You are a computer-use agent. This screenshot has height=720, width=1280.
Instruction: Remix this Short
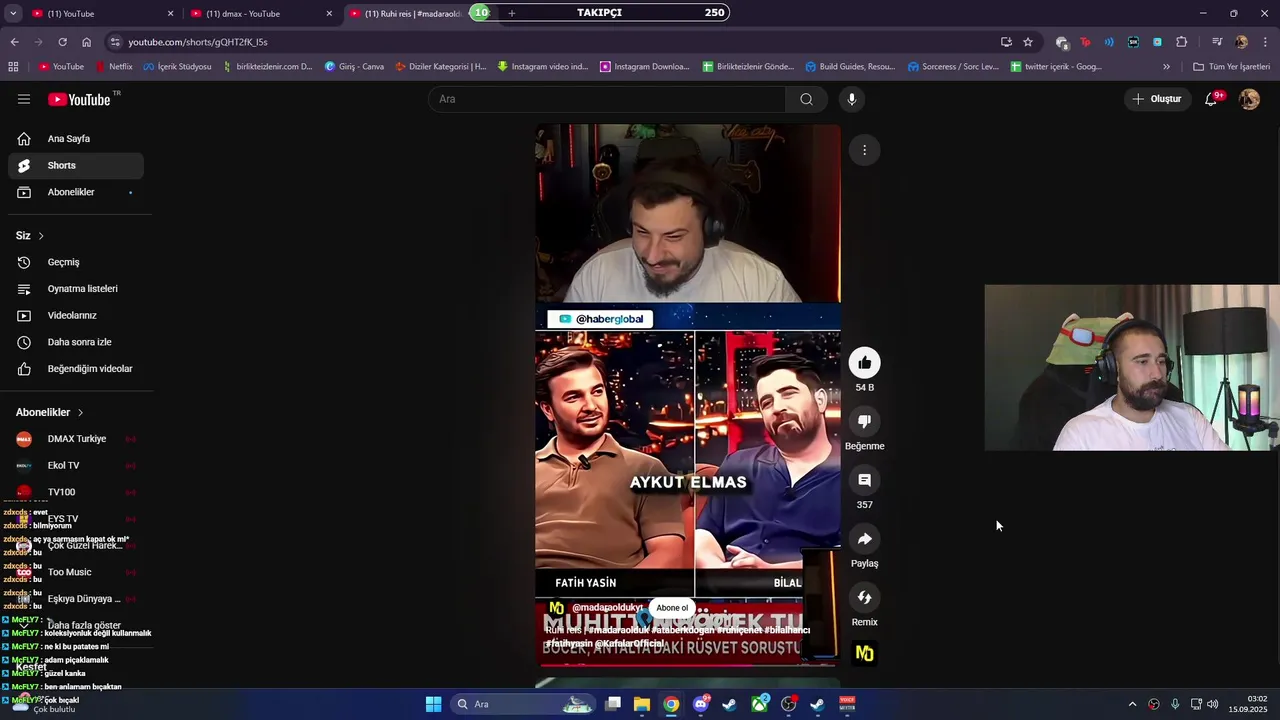(865, 597)
